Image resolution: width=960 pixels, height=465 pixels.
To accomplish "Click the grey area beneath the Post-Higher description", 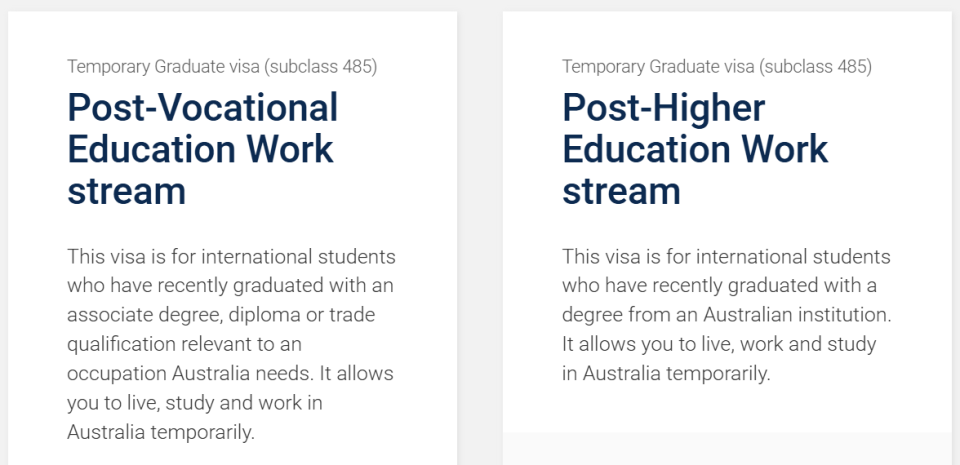I will click(727, 449).
